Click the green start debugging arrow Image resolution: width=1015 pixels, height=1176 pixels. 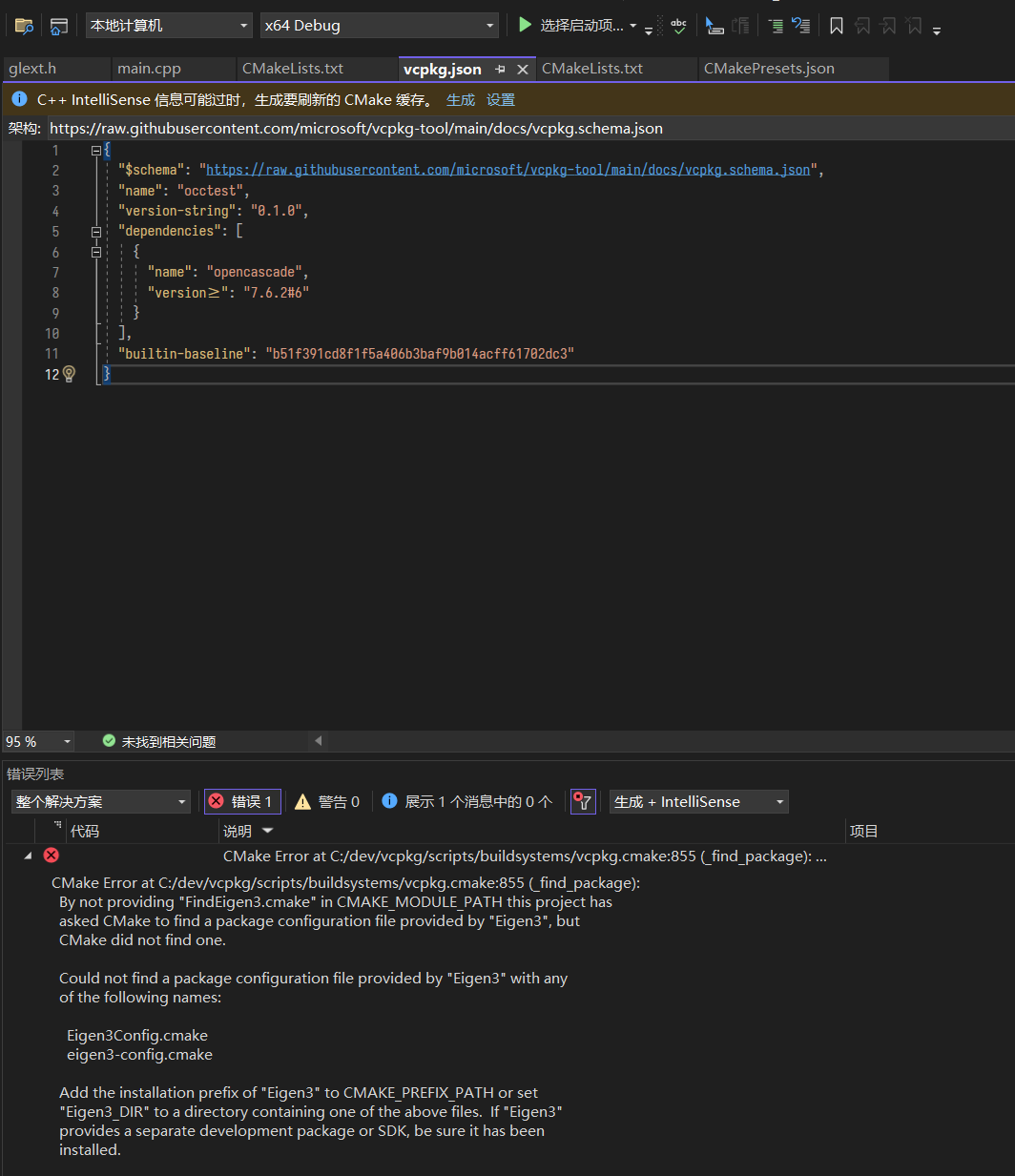[525, 25]
